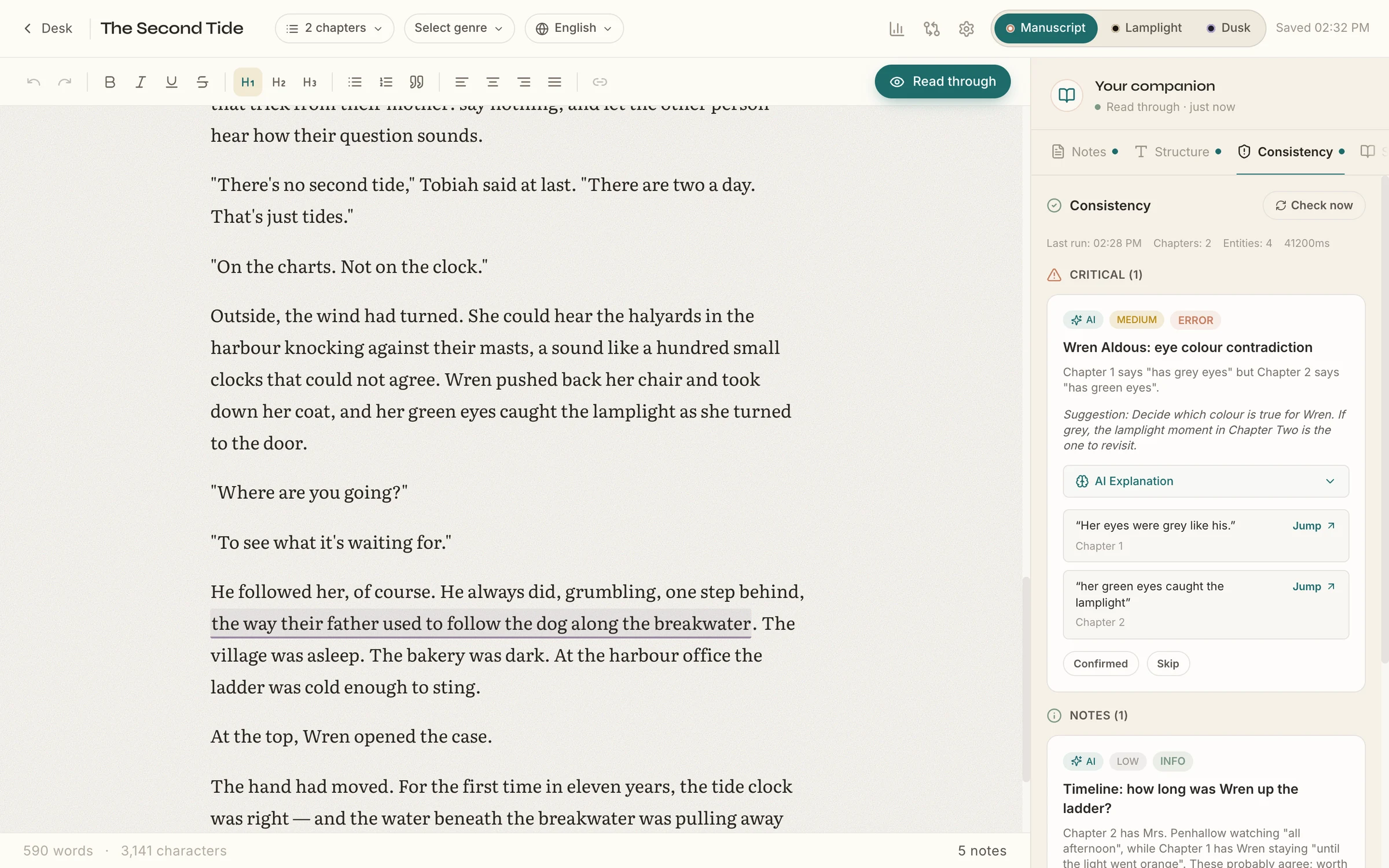Insert a link
The height and width of the screenshot is (868, 1389).
click(600, 82)
